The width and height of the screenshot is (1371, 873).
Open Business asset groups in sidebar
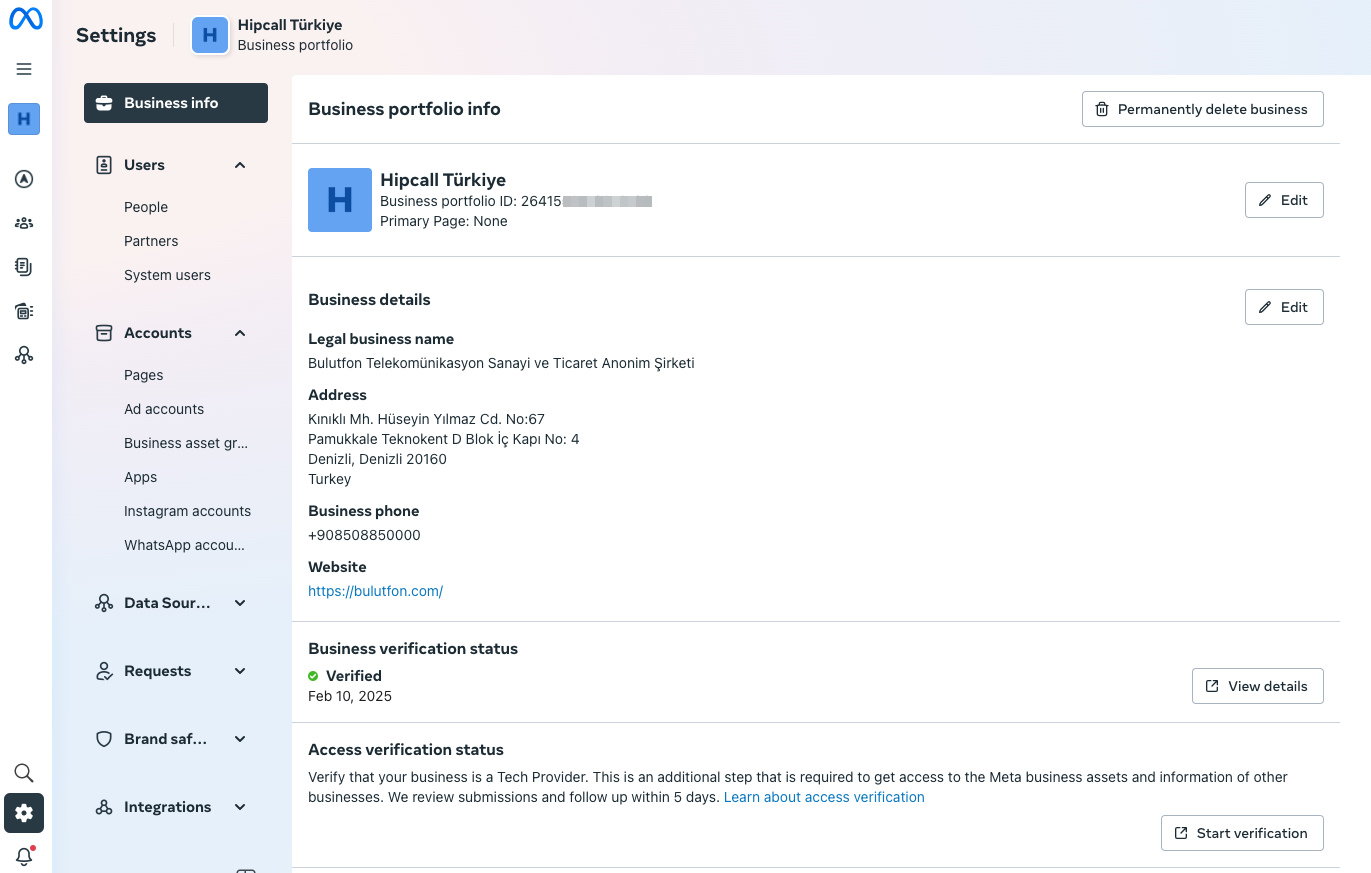(x=186, y=443)
